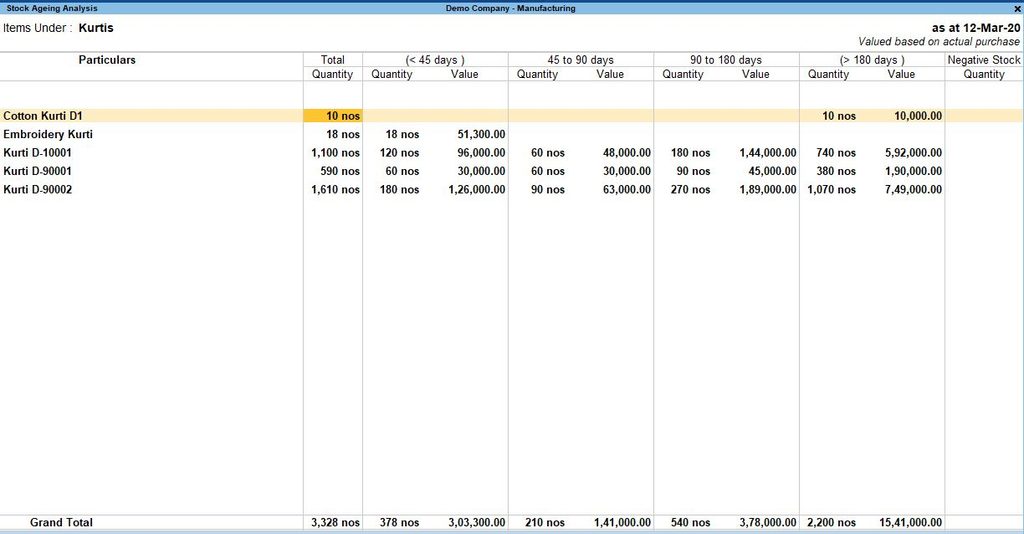The height and width of the screenshot is (534, 1024).
Task: Click the as at 12-Mar-20 date
Action: [976, 28]
